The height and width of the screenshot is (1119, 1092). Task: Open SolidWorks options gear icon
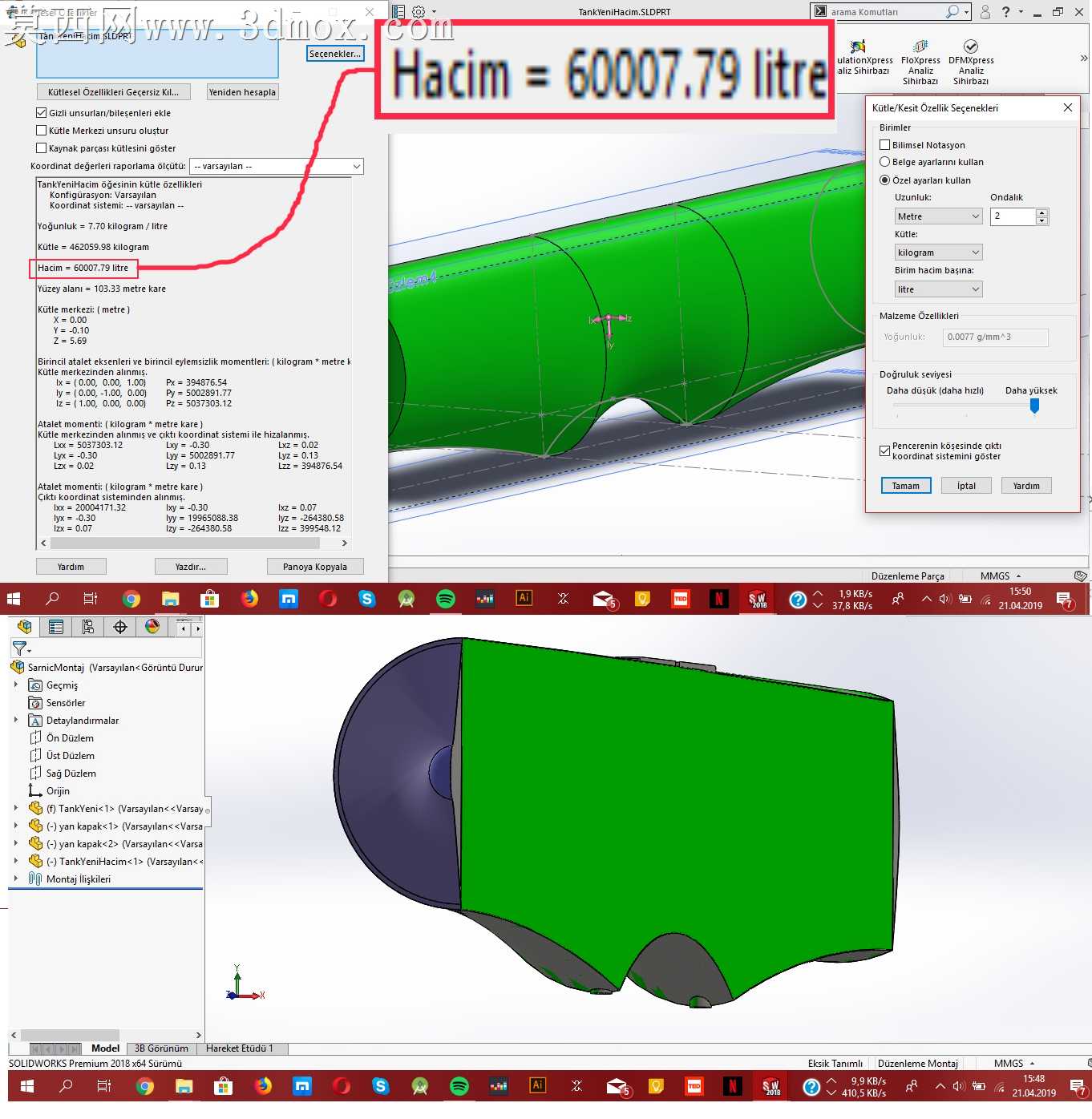click(419, 12)
